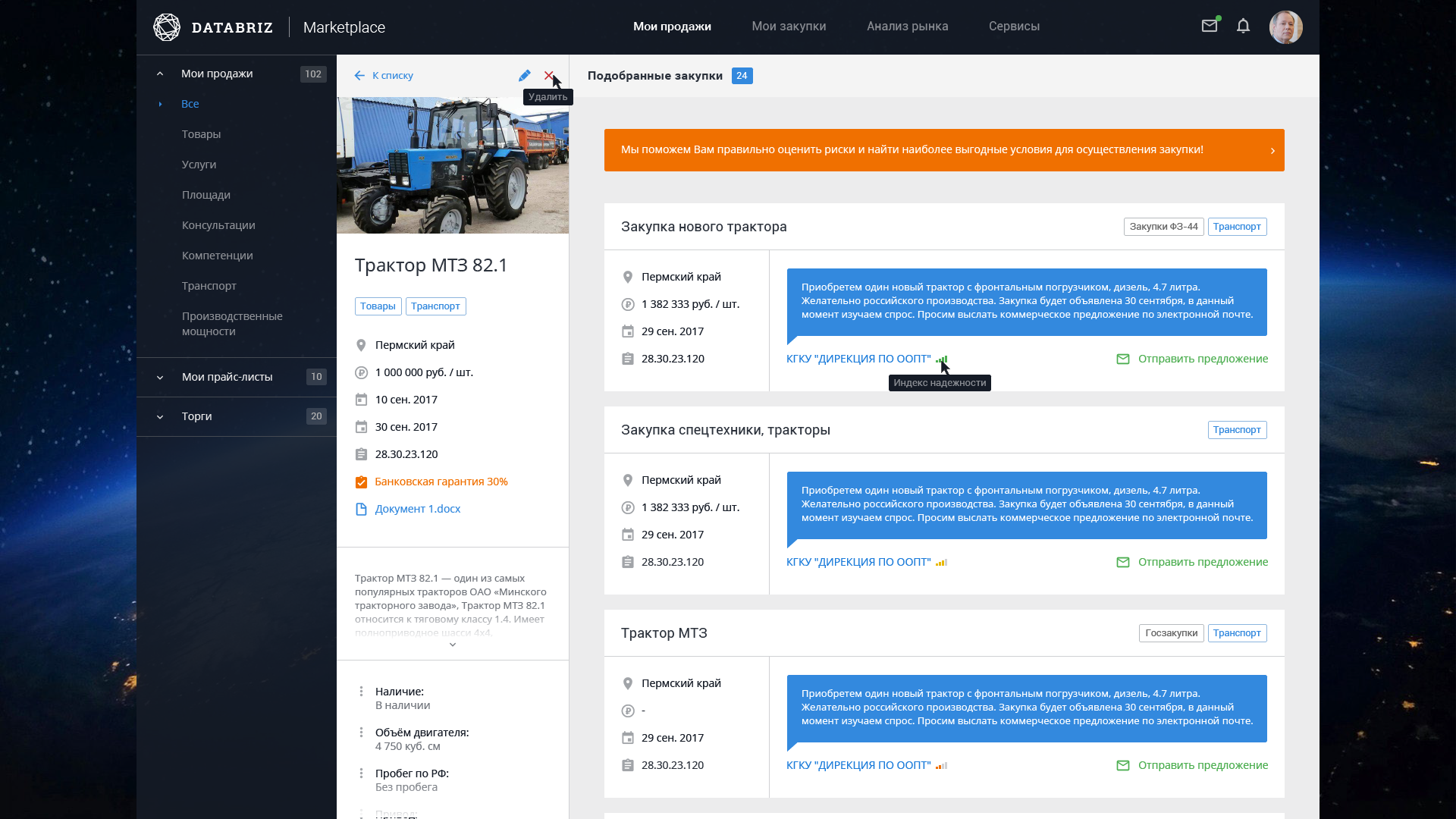Click ruble price icon in product details panel
The image size is (1456, 819).
coord(361,372)
